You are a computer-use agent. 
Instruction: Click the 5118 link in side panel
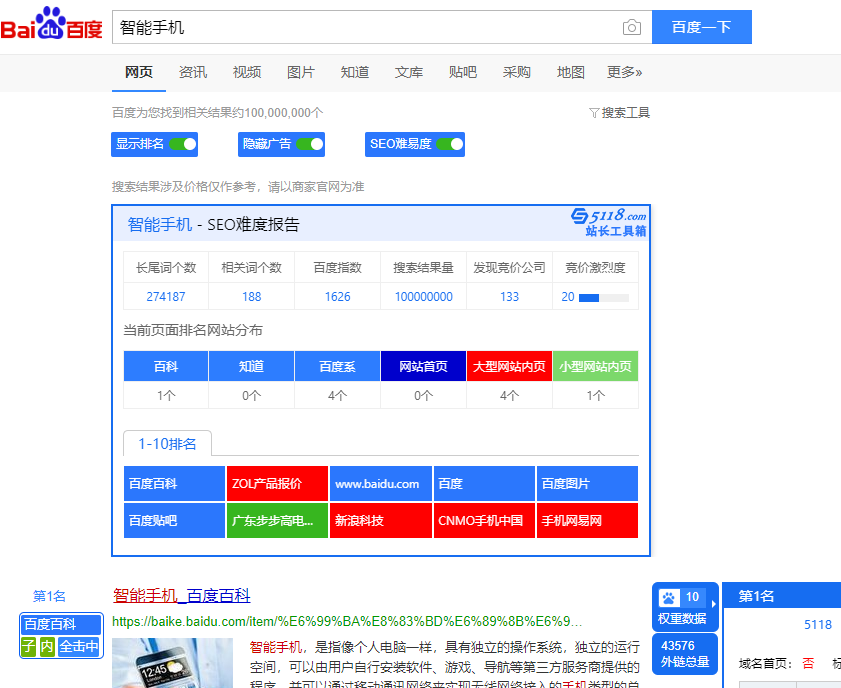[x=818, y=625]
